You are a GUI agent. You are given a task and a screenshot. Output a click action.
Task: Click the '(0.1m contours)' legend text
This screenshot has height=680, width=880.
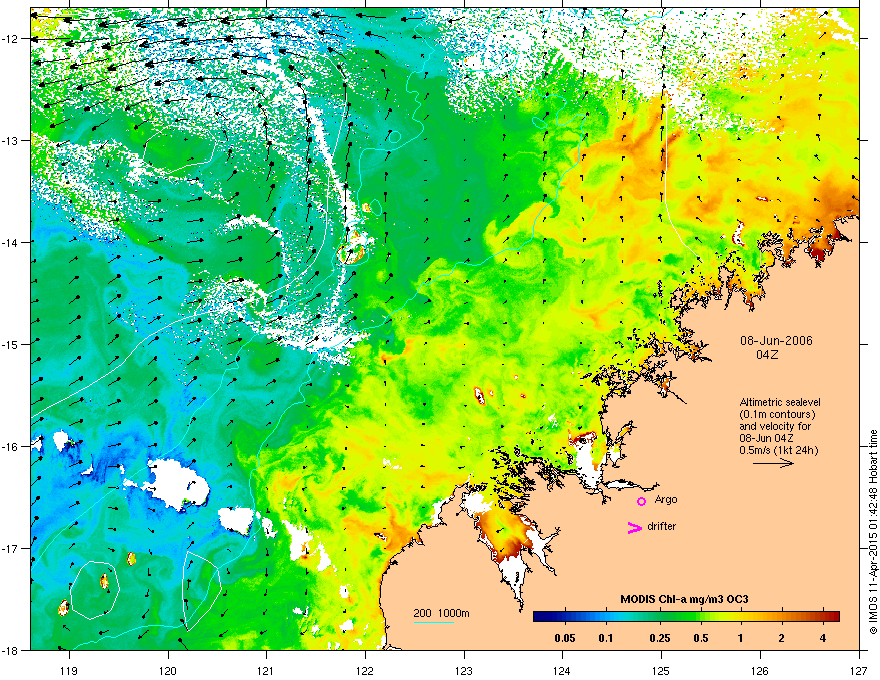pos(777,415)
